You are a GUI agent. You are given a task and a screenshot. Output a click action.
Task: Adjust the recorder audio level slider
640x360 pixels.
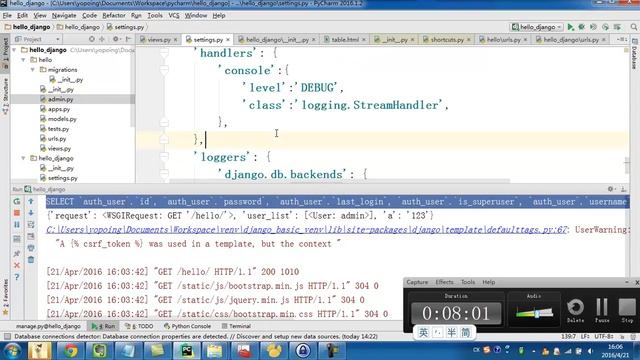[537, 313]
